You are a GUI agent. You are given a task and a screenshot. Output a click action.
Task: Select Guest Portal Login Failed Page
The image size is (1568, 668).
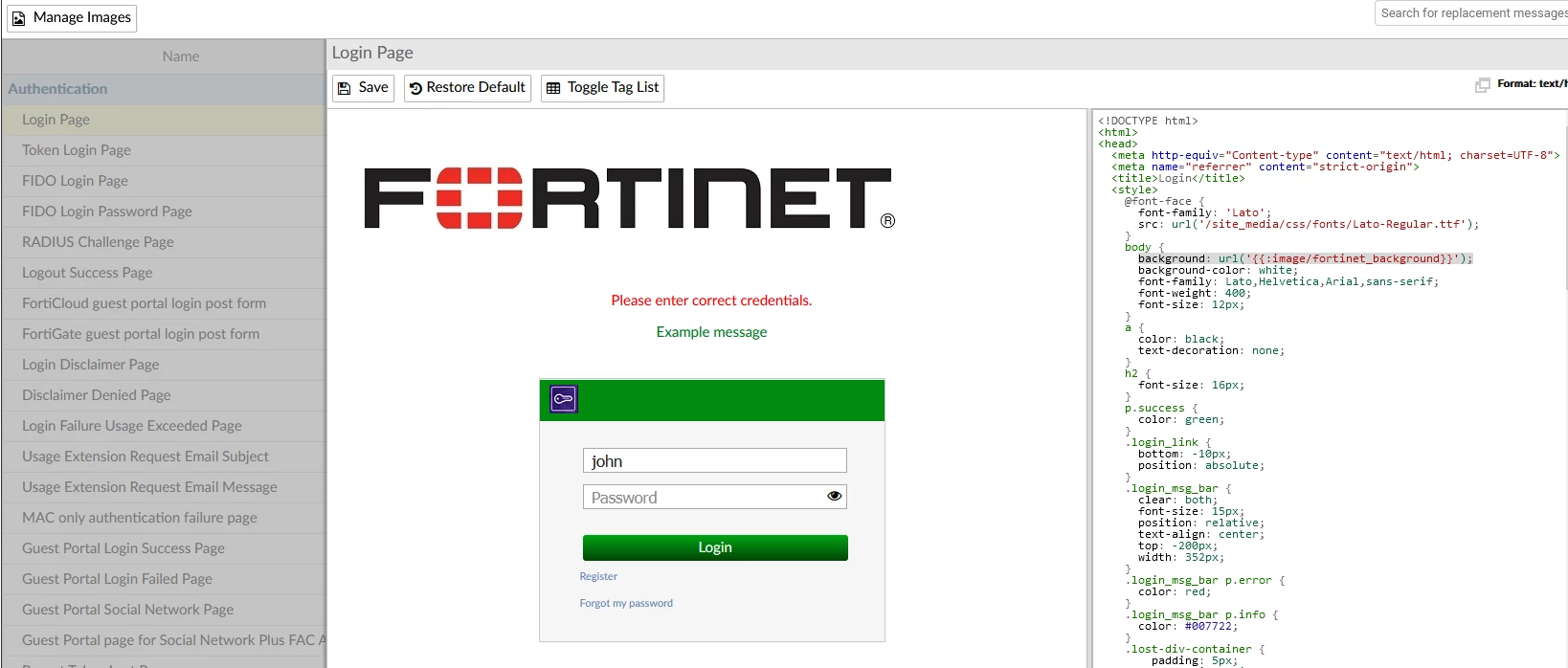point(164,579)
